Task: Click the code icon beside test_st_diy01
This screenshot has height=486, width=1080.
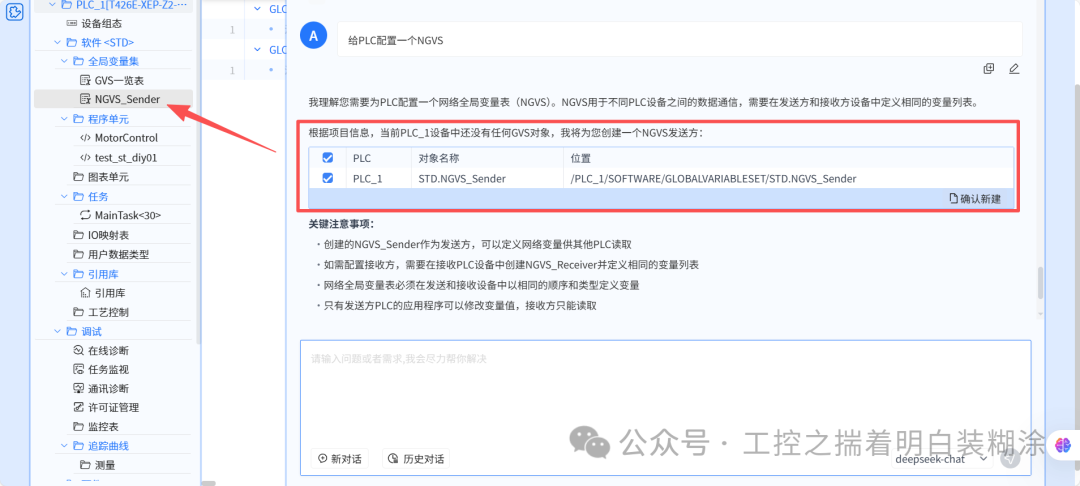Action: click(x=85, y=158)
